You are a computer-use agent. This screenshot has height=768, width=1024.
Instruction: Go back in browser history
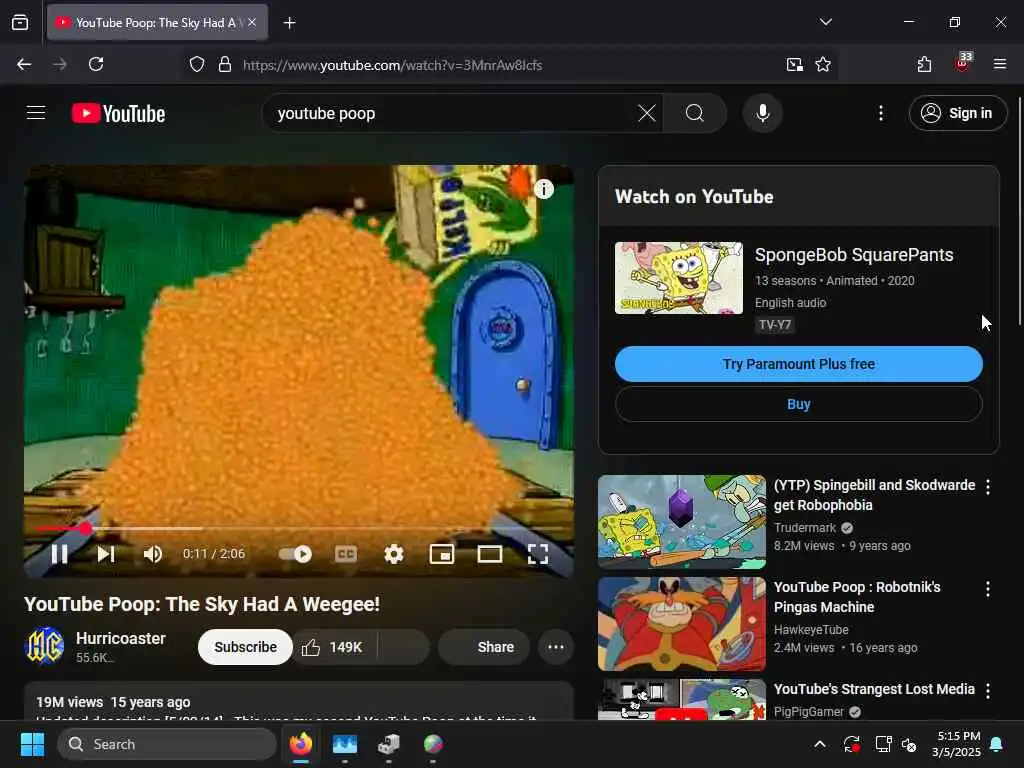(x=24, y=64)
